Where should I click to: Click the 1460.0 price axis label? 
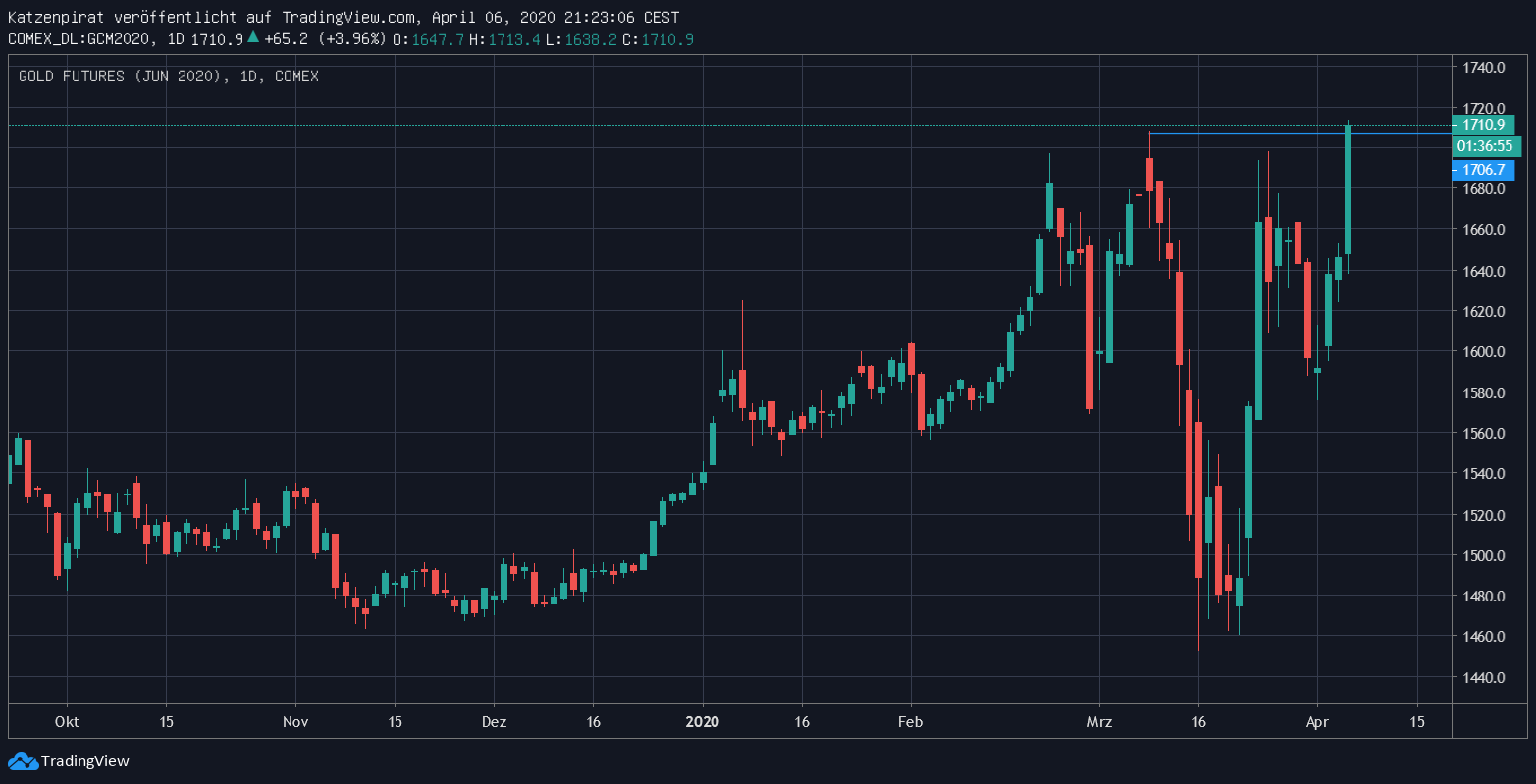click(x=1483, y=637)
